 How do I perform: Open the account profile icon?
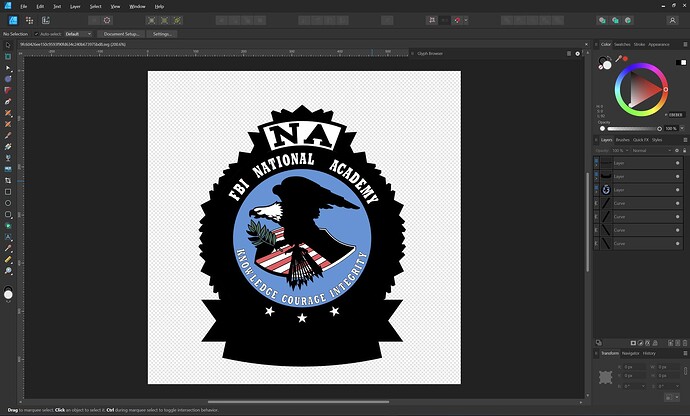coord(672,20)
